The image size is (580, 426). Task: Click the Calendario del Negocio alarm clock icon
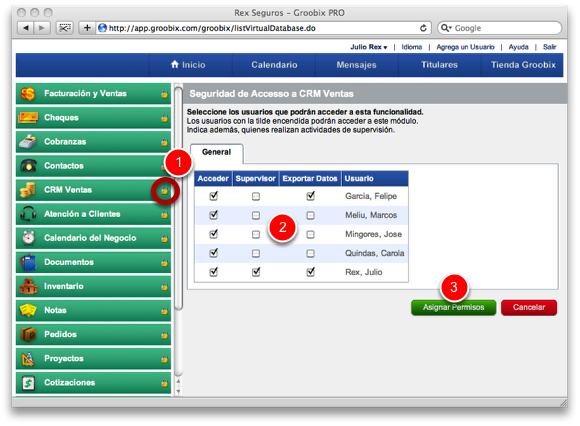(x=28, y=238)
